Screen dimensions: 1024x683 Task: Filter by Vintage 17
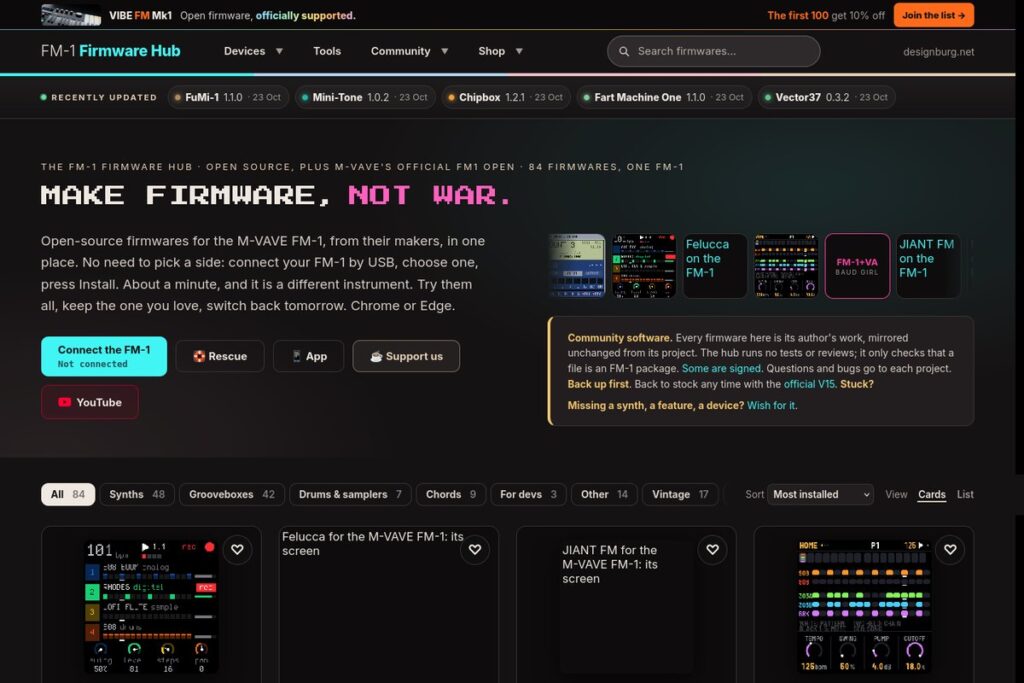click(680, 494)
